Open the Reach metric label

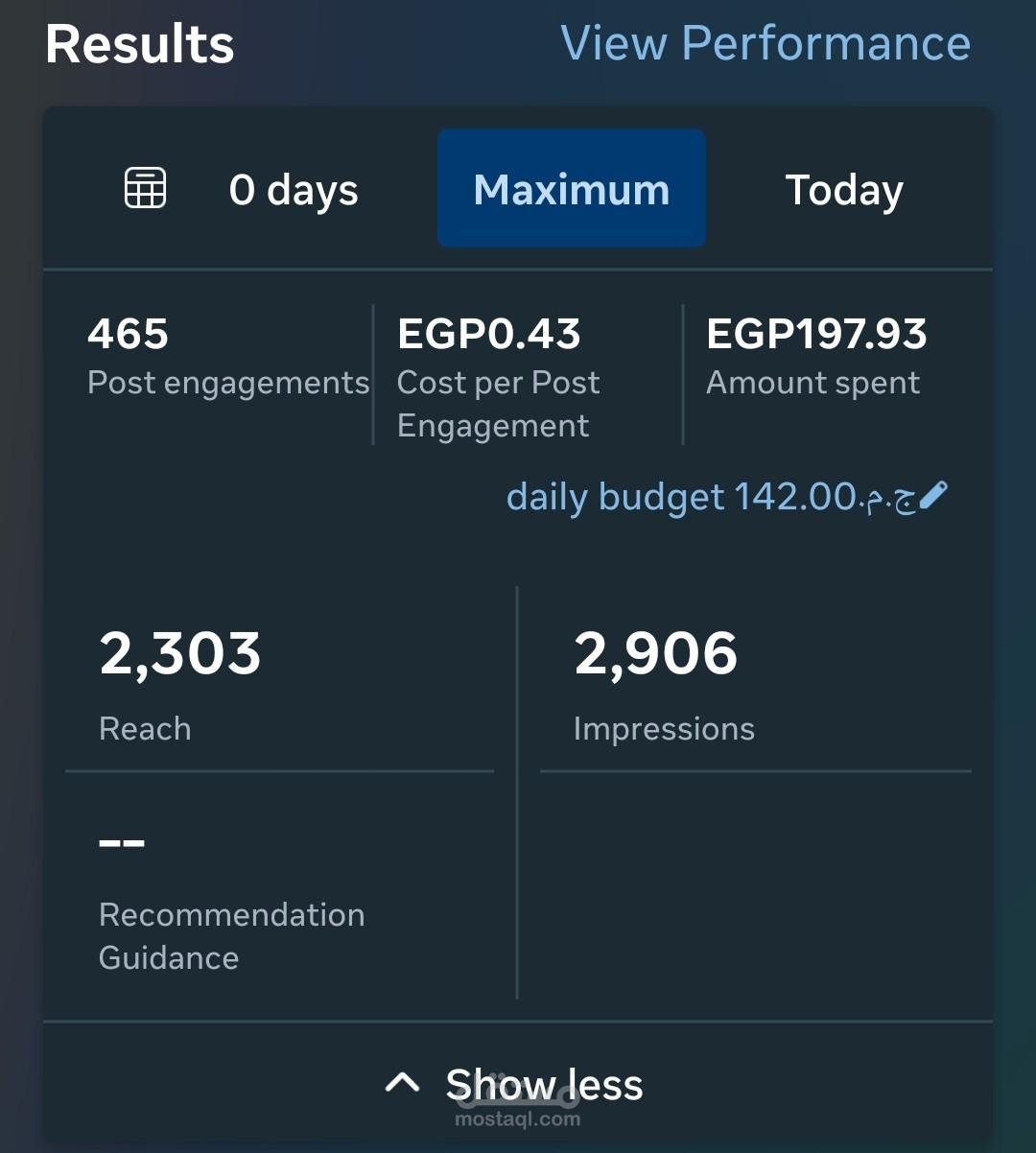145,729
